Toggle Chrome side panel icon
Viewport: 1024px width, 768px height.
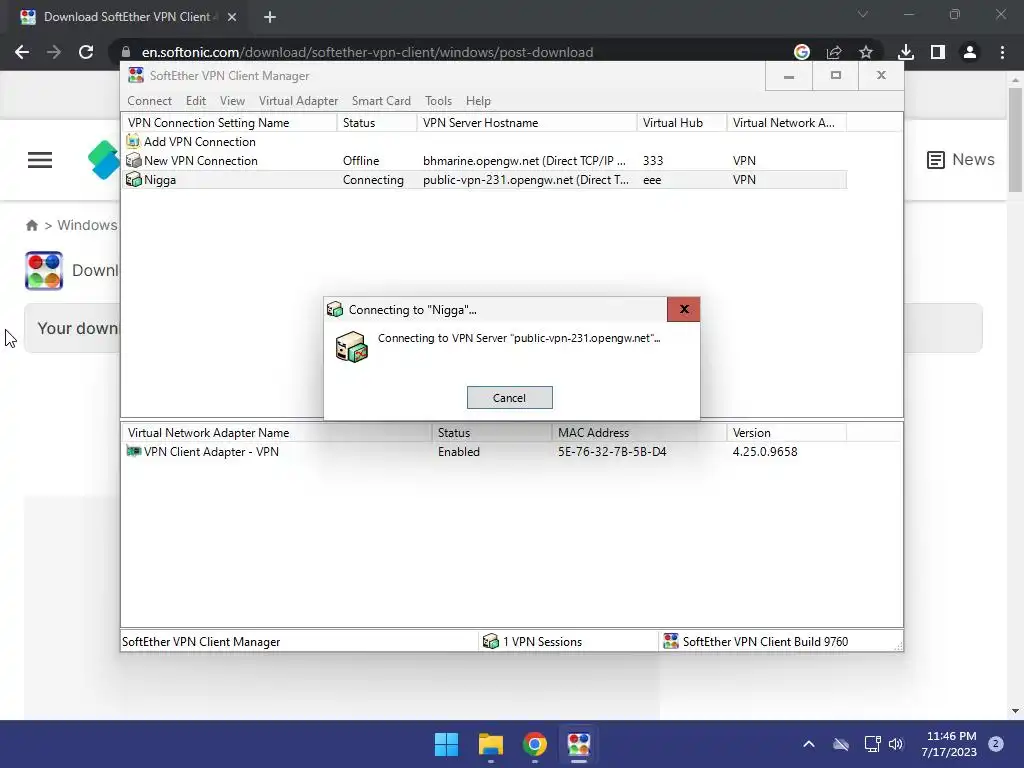tap(938, 52)
